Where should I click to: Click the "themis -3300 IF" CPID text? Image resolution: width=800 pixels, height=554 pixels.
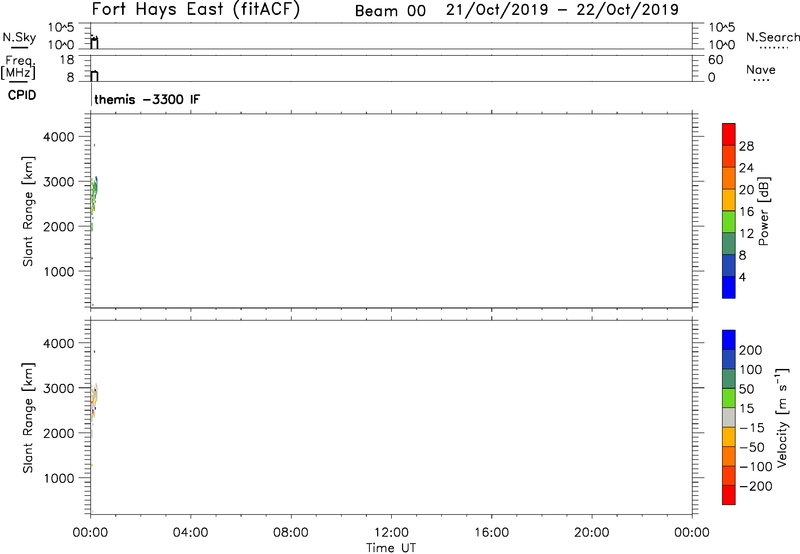click(x=147, y=99)
